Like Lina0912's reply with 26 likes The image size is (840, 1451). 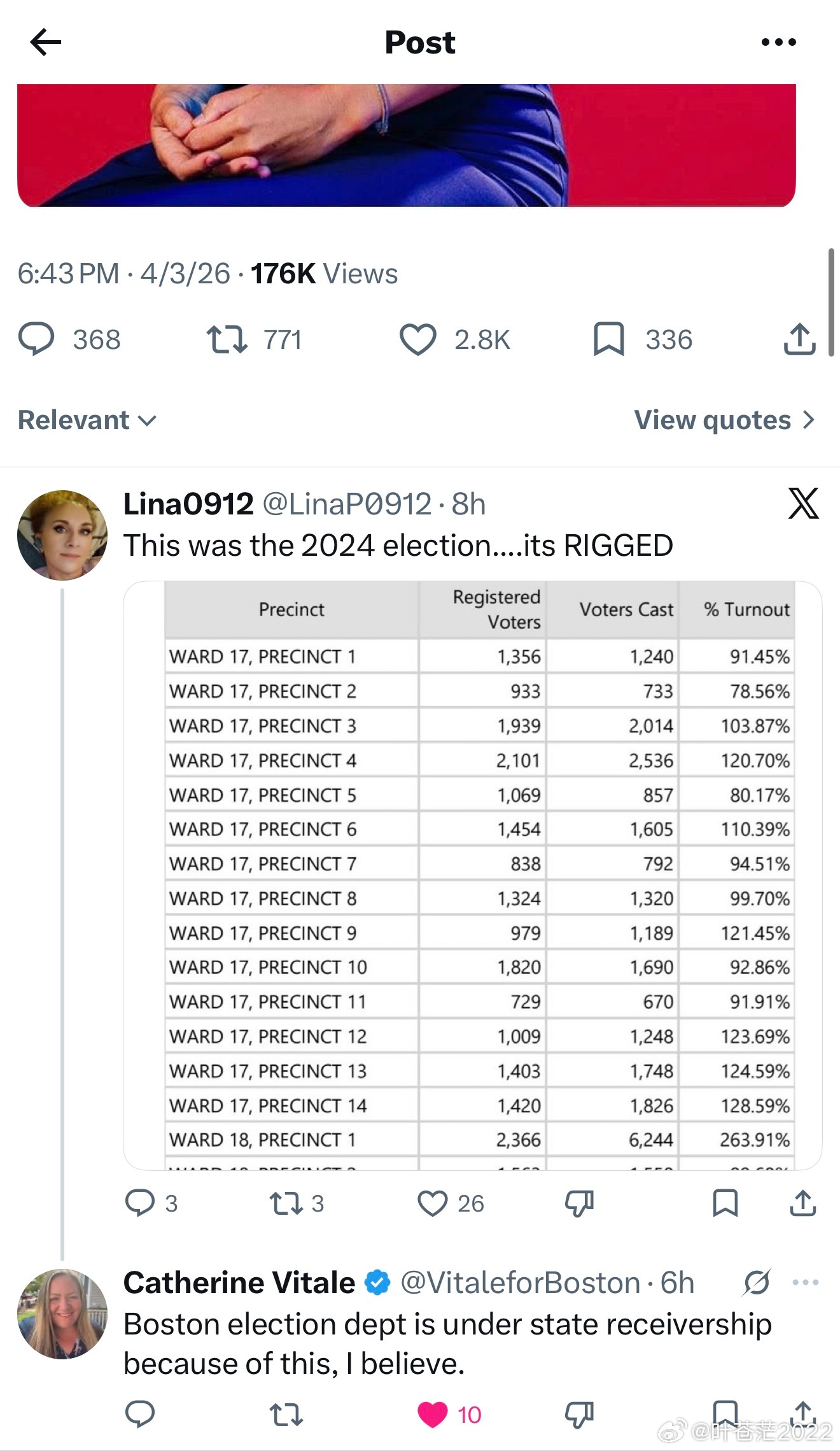433,1203
